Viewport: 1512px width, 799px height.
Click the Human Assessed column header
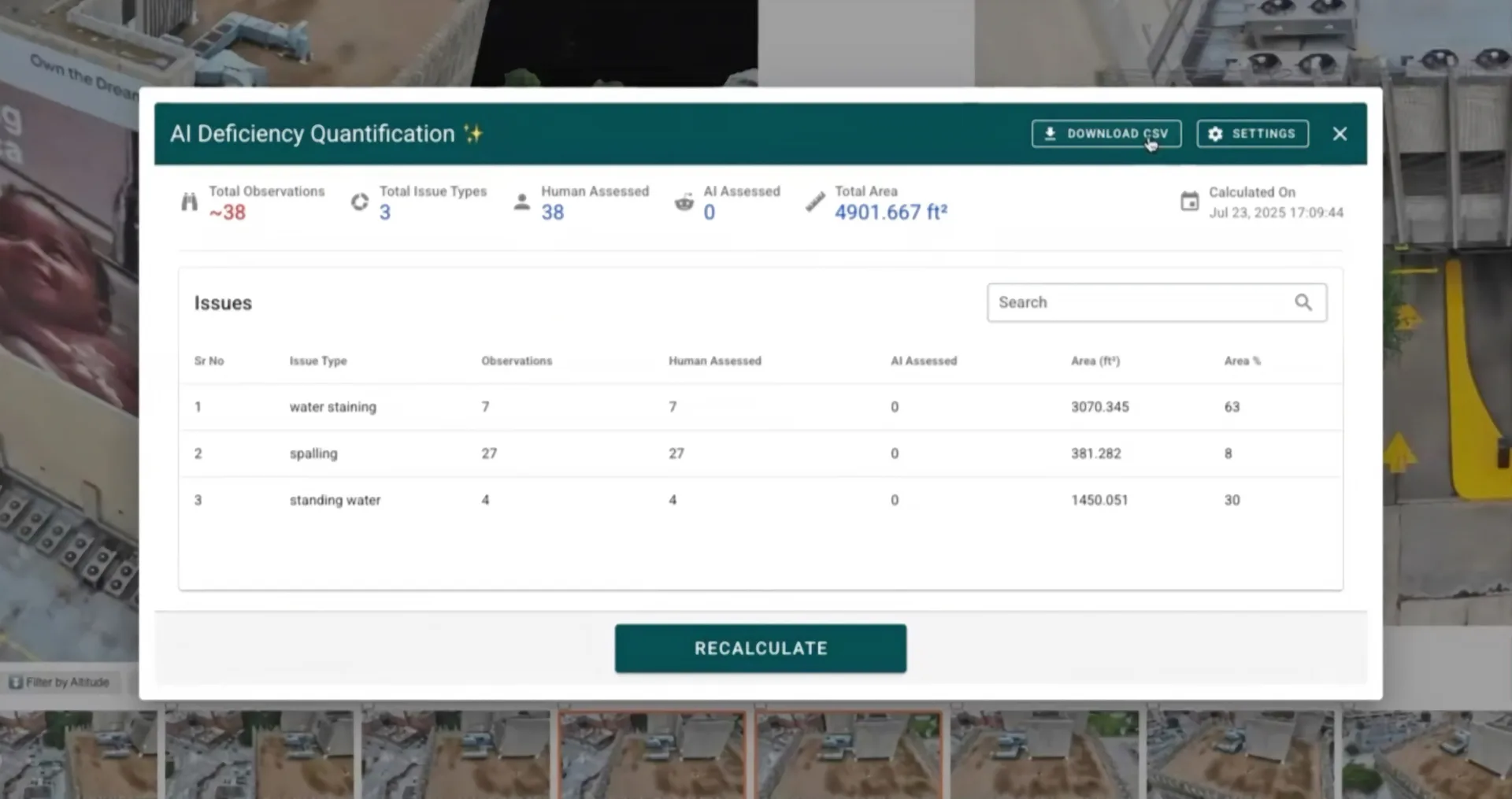(715, 361)
